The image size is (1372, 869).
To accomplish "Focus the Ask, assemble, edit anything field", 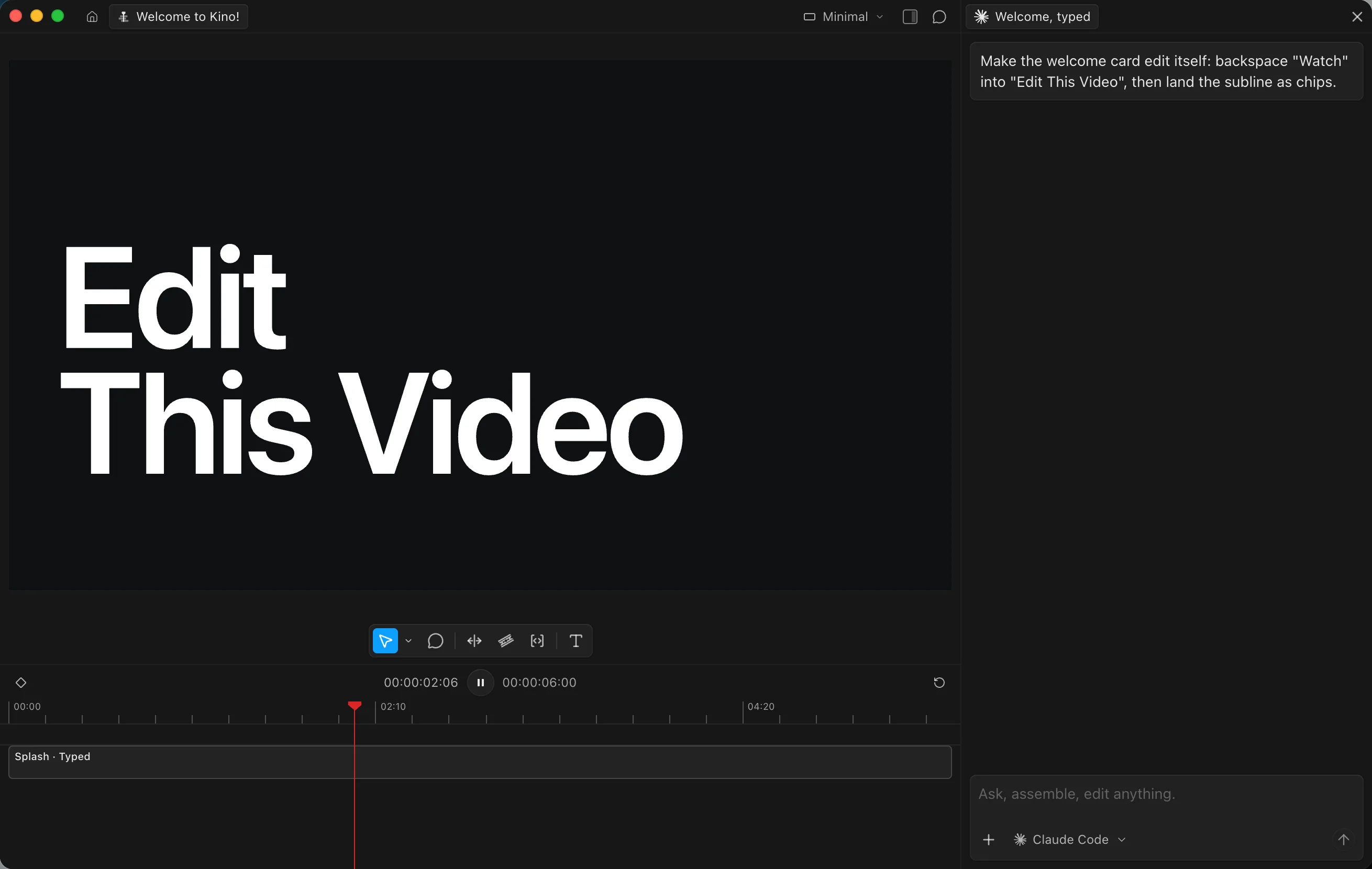I will [1166, 794].
